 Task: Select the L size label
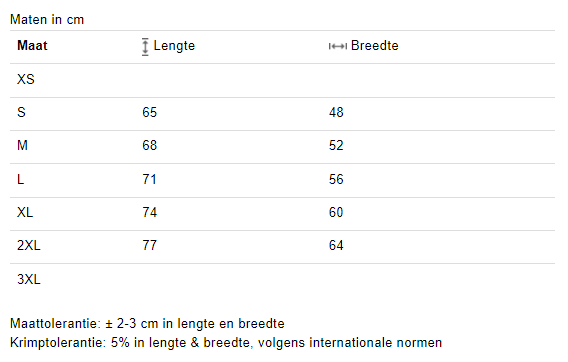(x=21, y=179)
